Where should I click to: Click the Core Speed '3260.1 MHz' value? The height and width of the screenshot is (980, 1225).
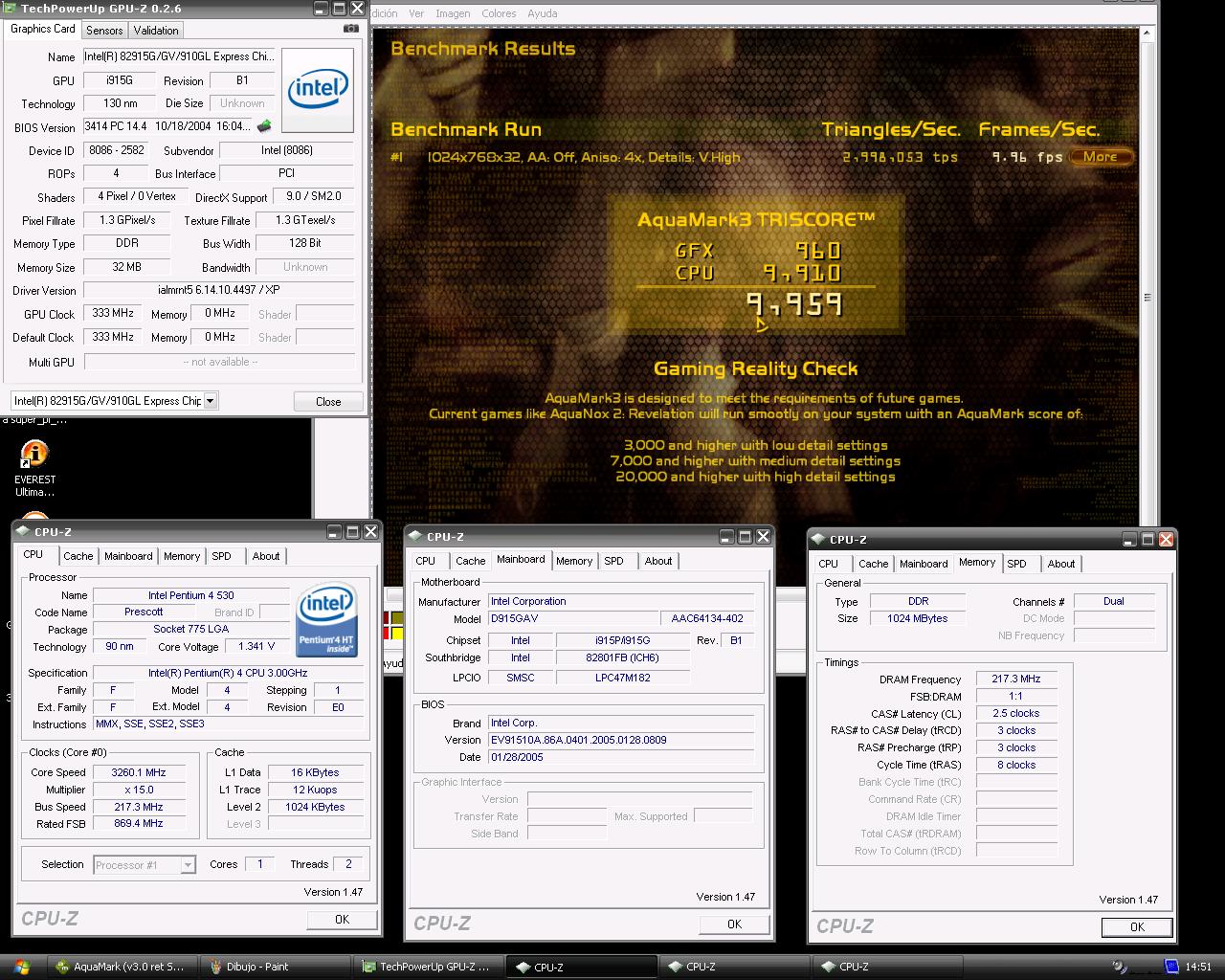point(139,772)
